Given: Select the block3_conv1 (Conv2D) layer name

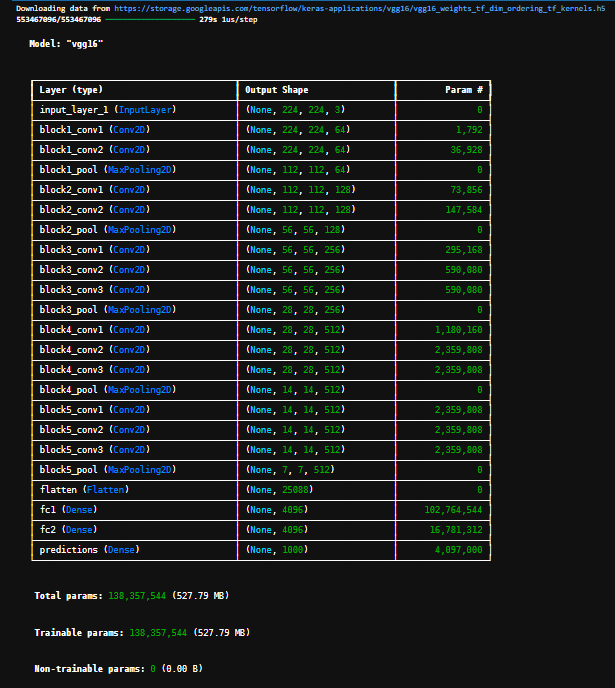Looking at the screenshot, I should click(x=95, y=250).
